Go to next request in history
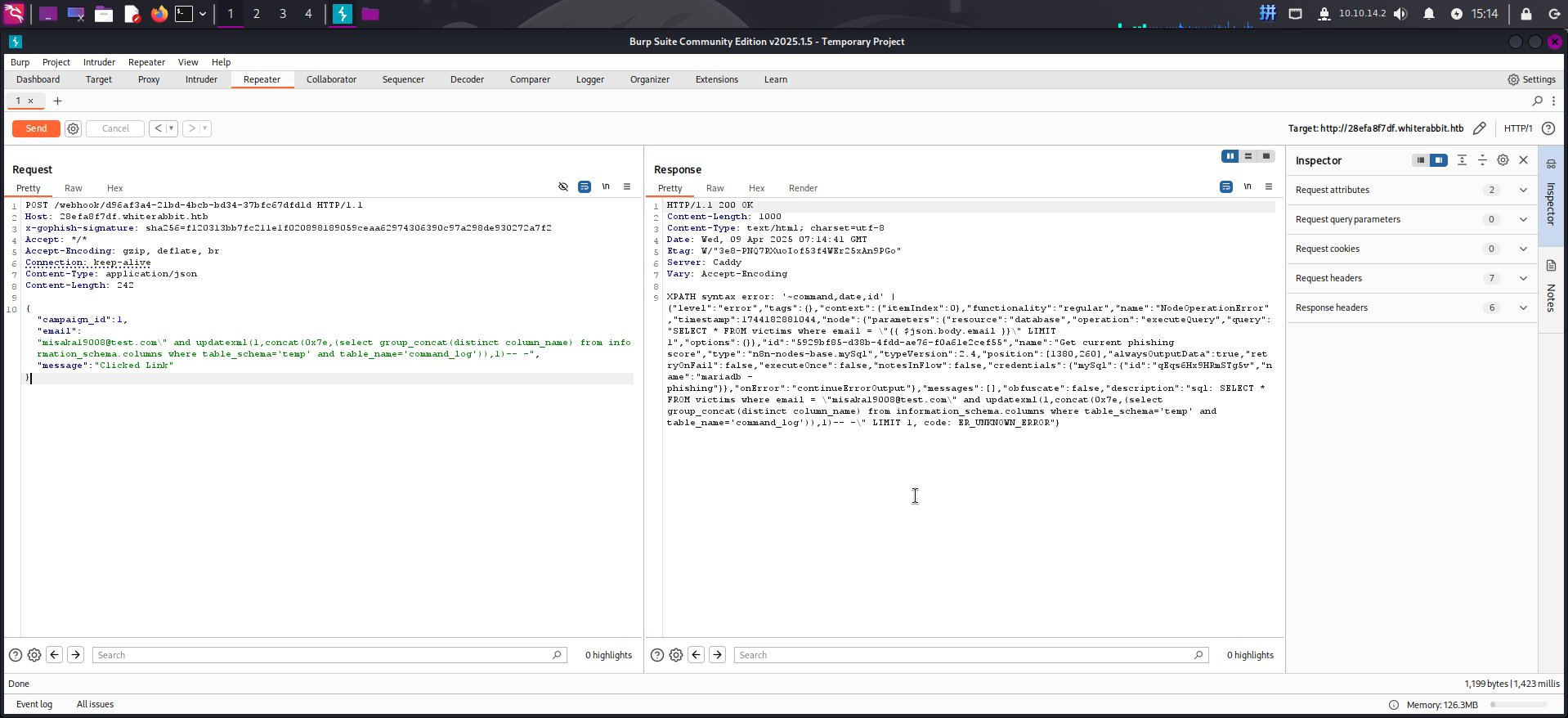Image resolution: width=1568 pixels, height=718 pixels. [191, 128]
